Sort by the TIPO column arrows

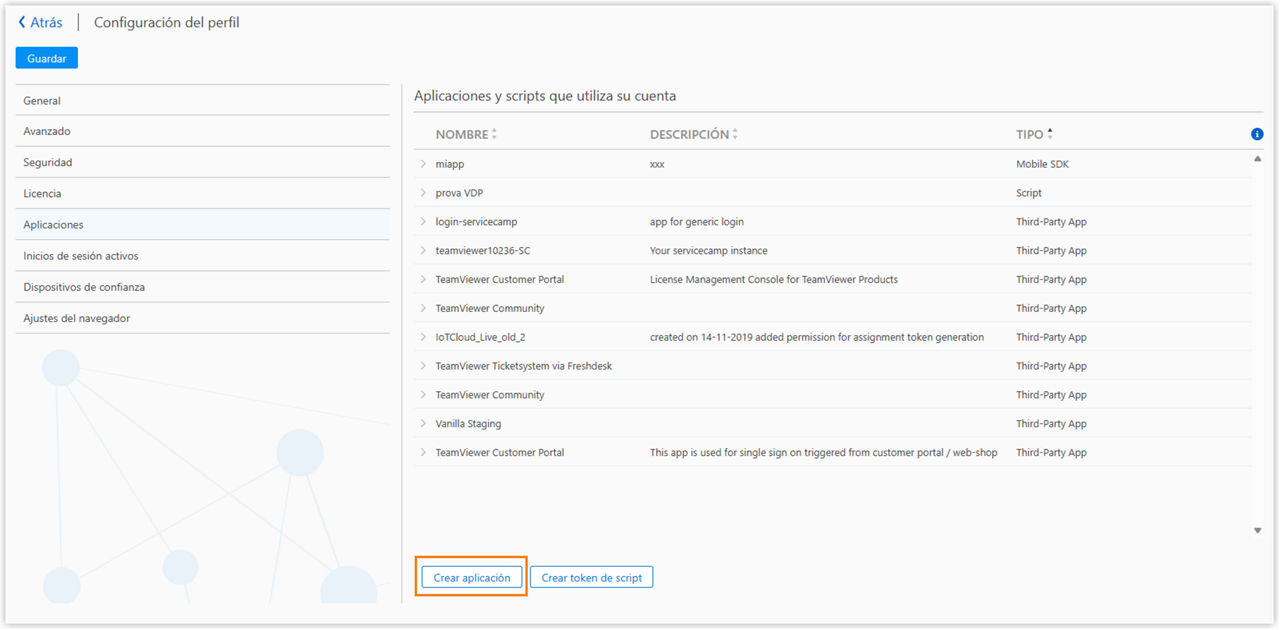1050,134
